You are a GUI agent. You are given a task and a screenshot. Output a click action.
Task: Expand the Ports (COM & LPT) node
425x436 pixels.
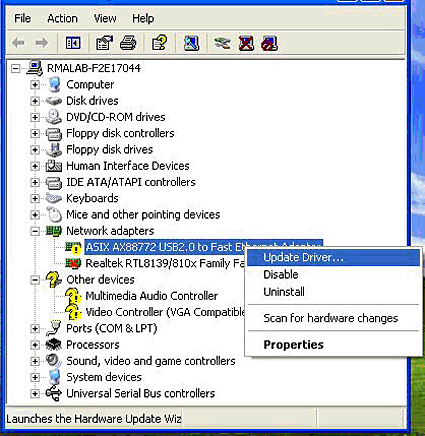[x=35, y=329]
